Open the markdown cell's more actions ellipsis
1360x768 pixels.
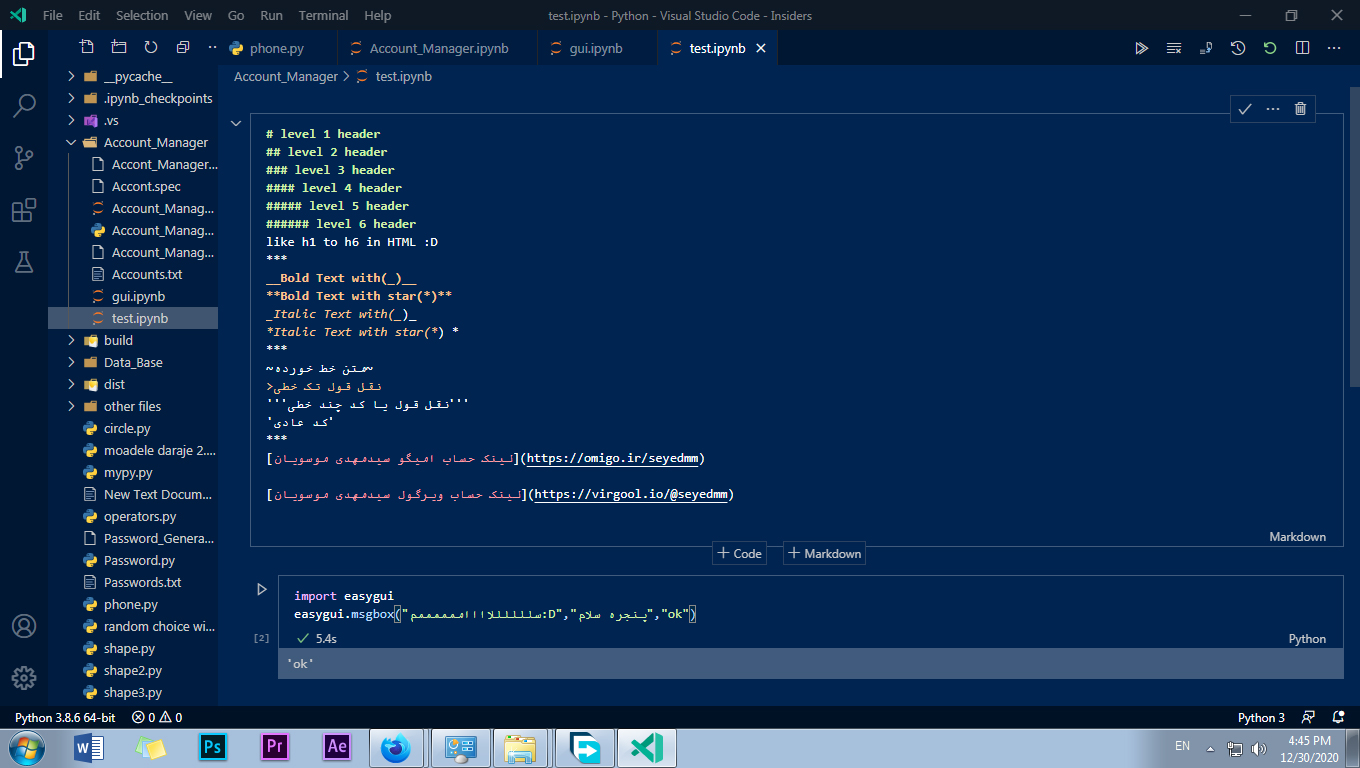1273,109
